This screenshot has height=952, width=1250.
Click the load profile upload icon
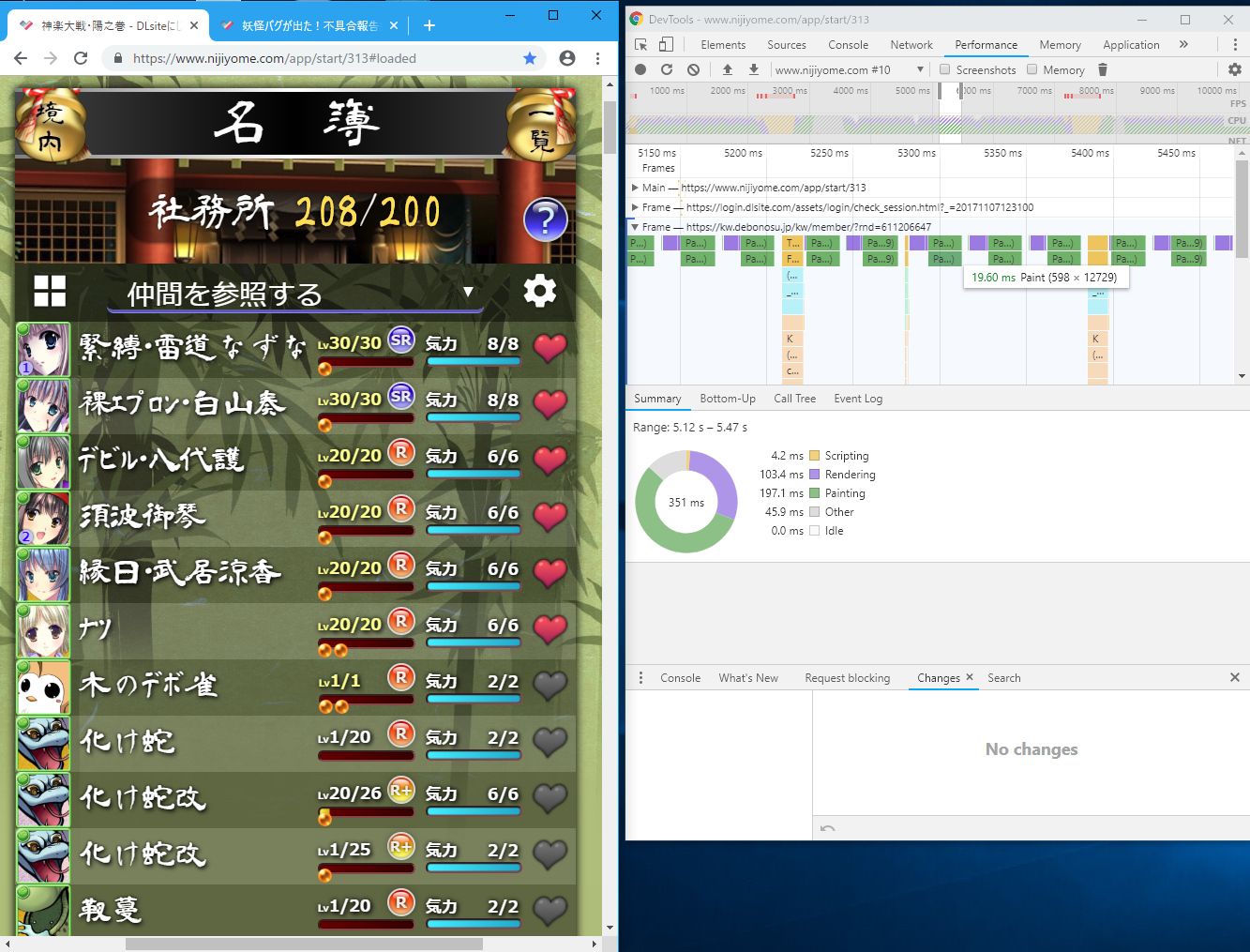(x=728, y=69)
